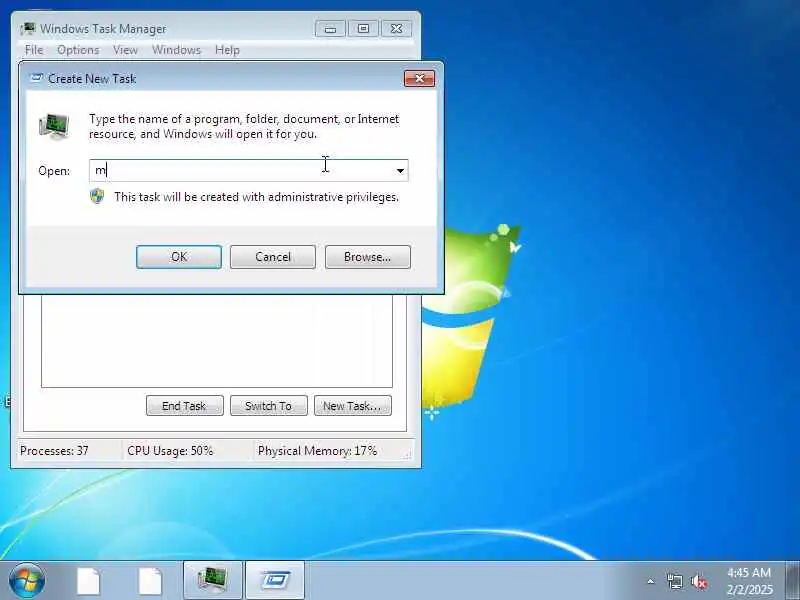Image resolution: width=800 pixels, height=600 pixels.
Task: Show hidden system tray icons
Action: [651, 581]
